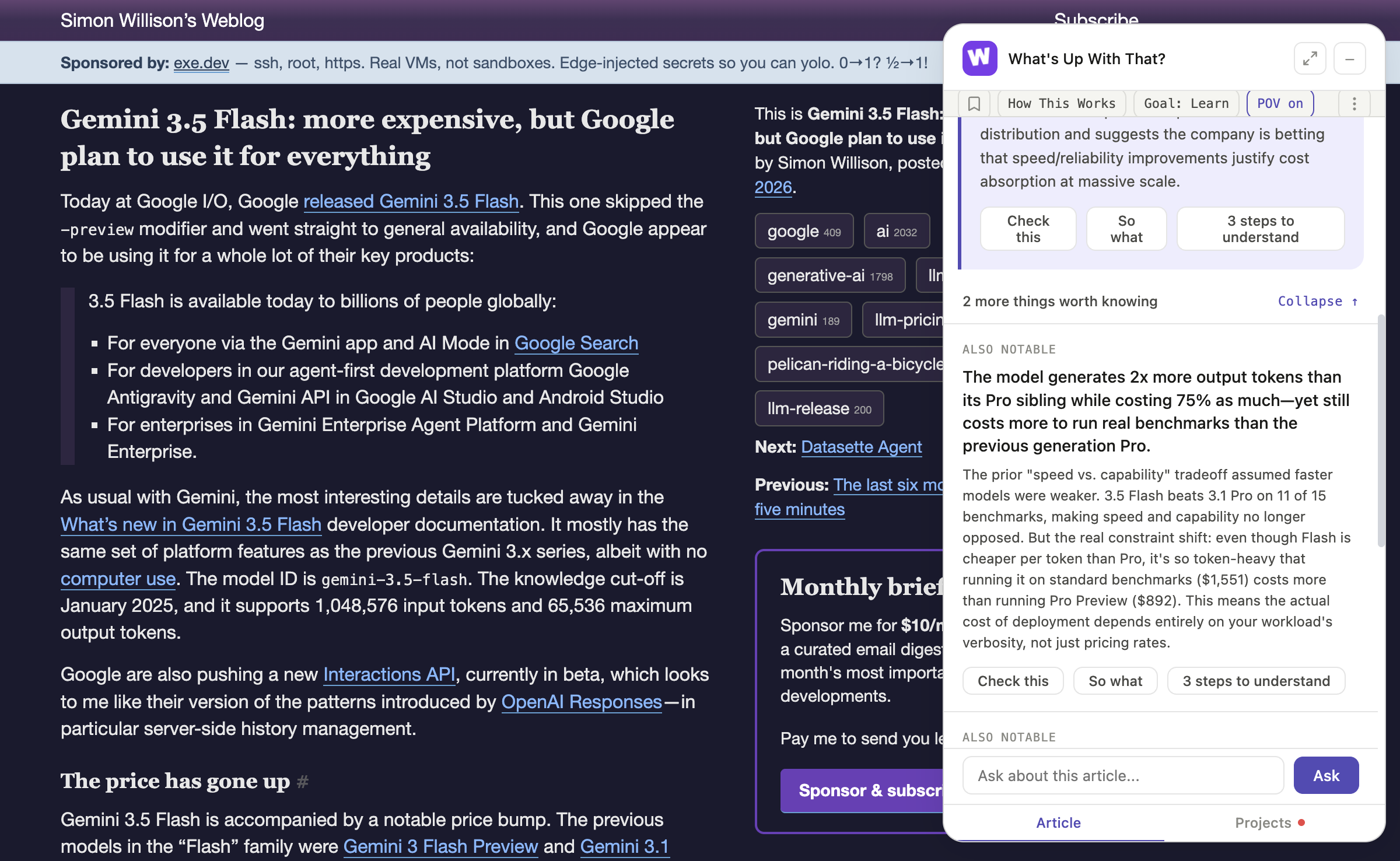Switch to the Projects tab
The width and height of the screenshot is (1400, 861).
click(1269, 822)
